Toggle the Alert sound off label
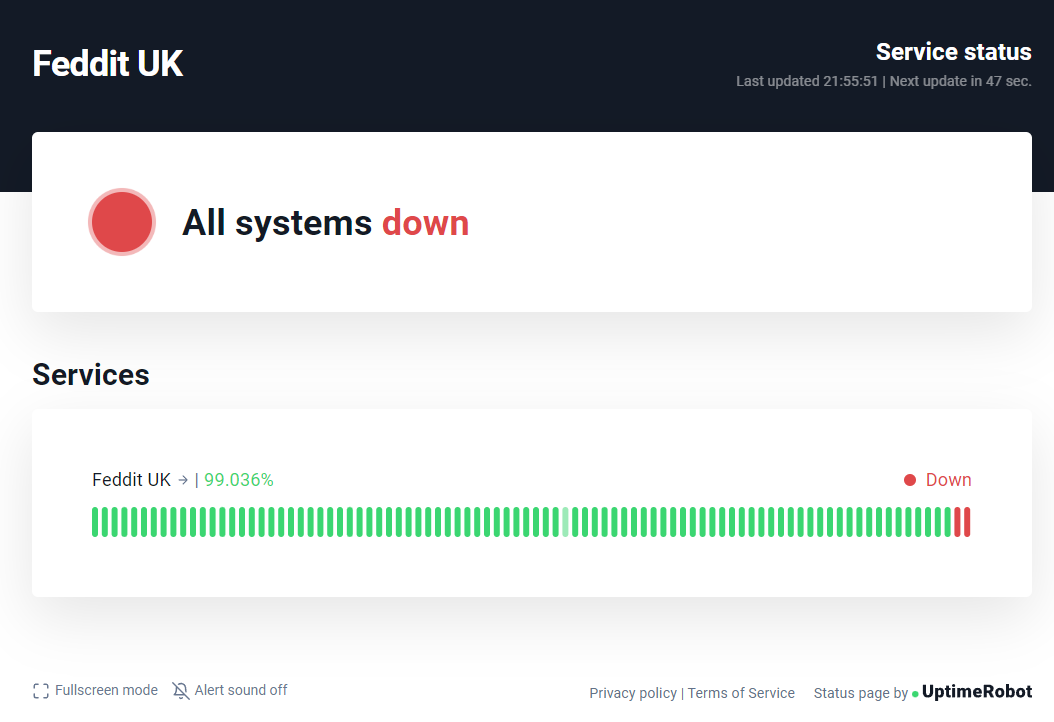The height and width of the screenshot is (722, 1054). [241, 690]
